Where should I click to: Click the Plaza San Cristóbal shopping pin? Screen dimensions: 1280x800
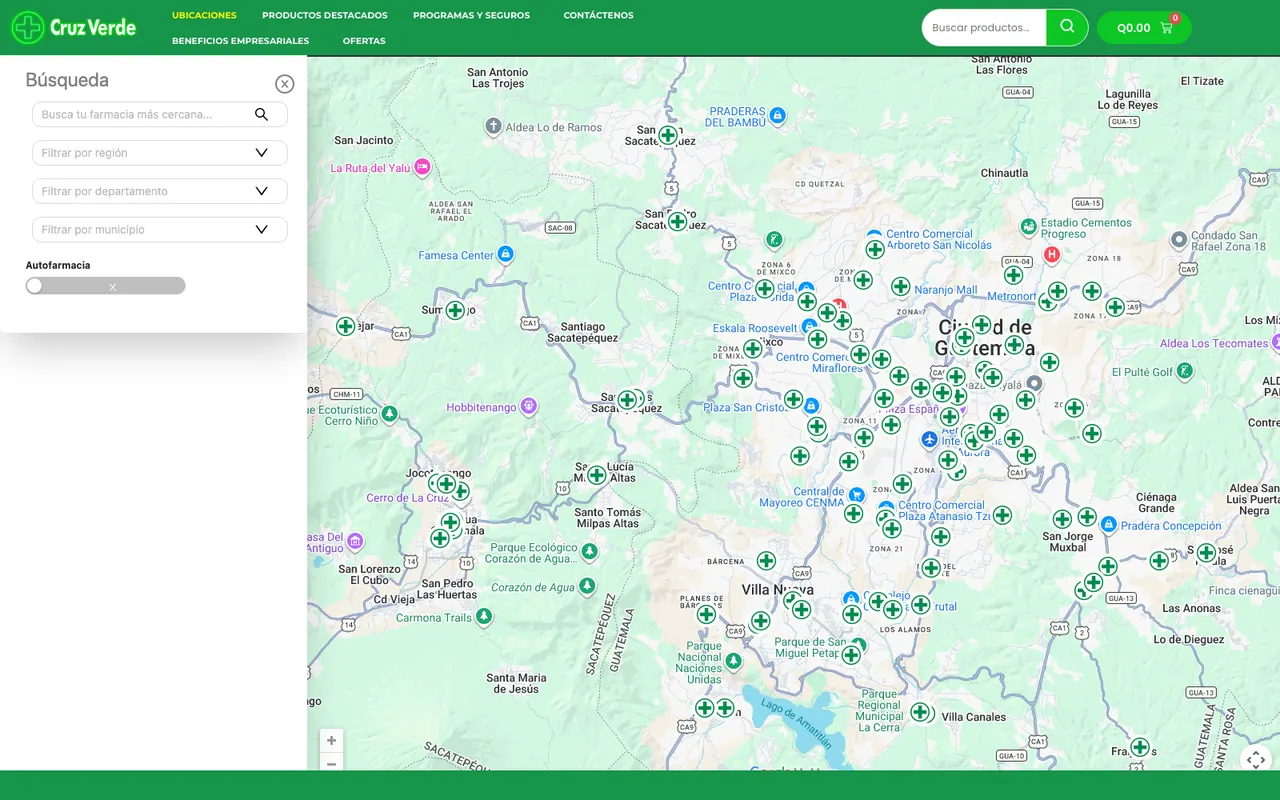(811, 406)
